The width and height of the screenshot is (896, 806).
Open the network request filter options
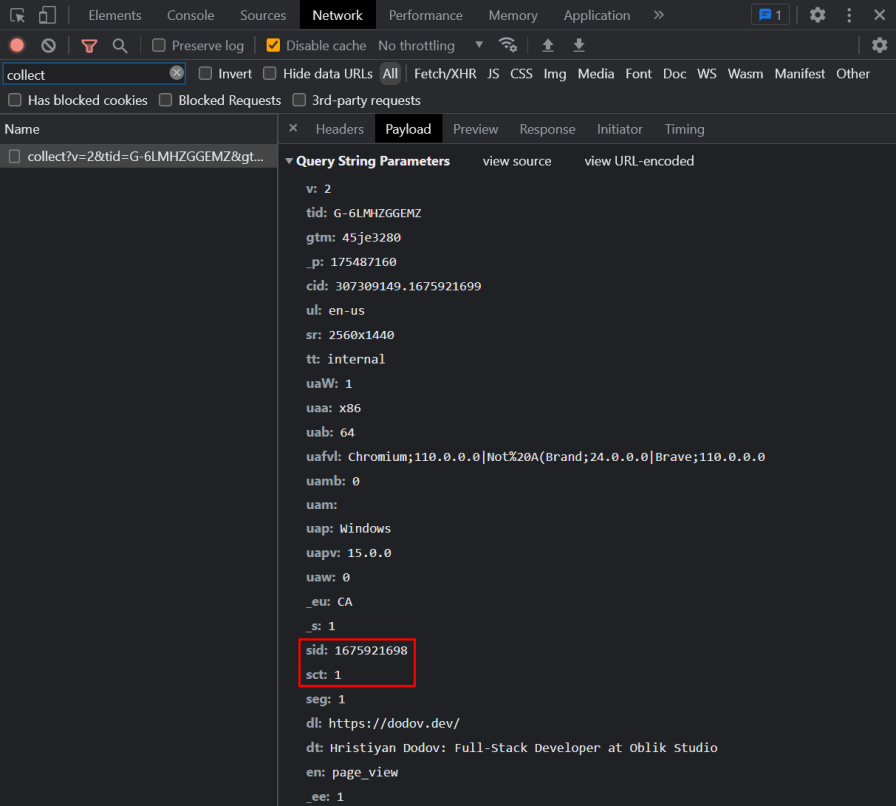[89, 45]
